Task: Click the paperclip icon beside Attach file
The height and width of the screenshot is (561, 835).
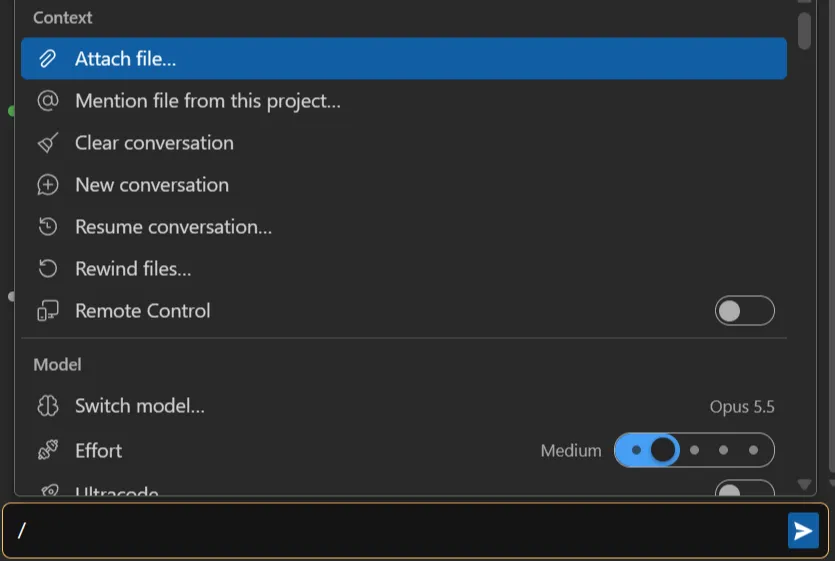Action: click(x=47, y=59)
